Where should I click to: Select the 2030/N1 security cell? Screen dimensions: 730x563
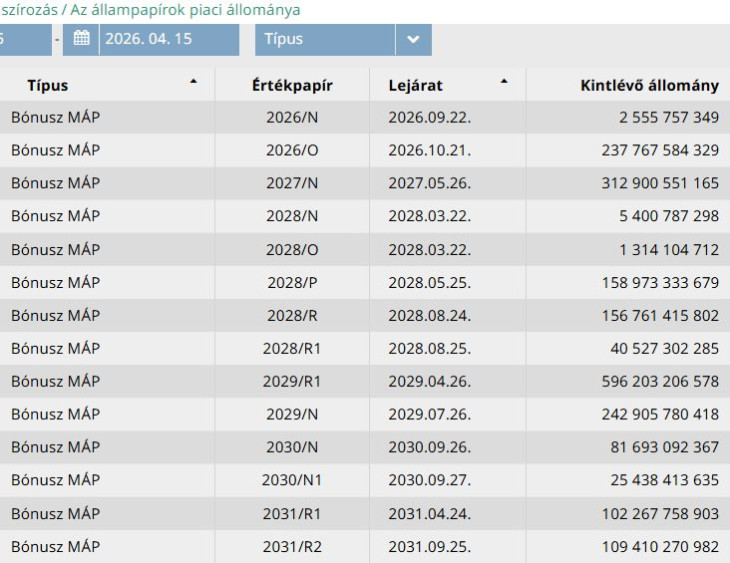pos(292,480)
